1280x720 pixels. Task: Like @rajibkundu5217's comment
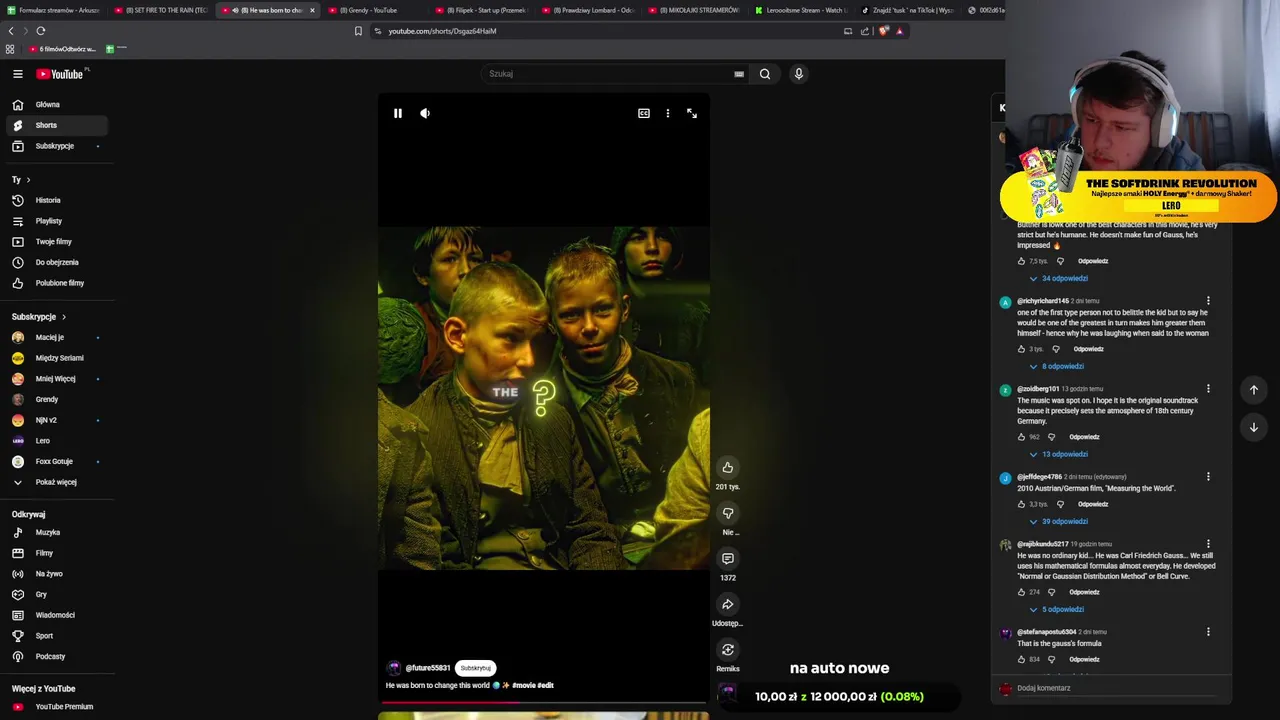tap(1021, 592)
